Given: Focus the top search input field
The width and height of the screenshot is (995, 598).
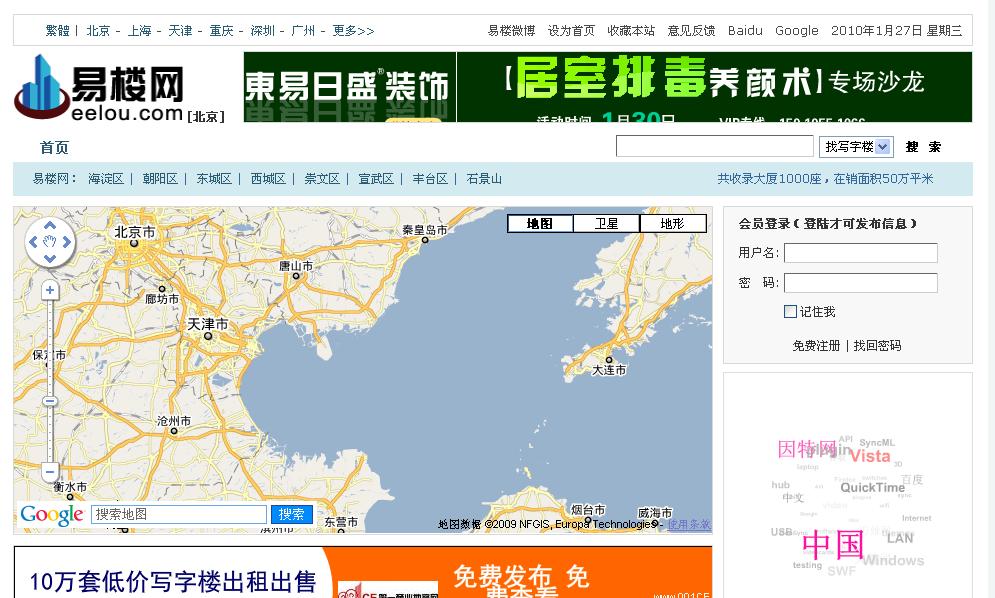Looking at the screenshot, I should 715,146.
